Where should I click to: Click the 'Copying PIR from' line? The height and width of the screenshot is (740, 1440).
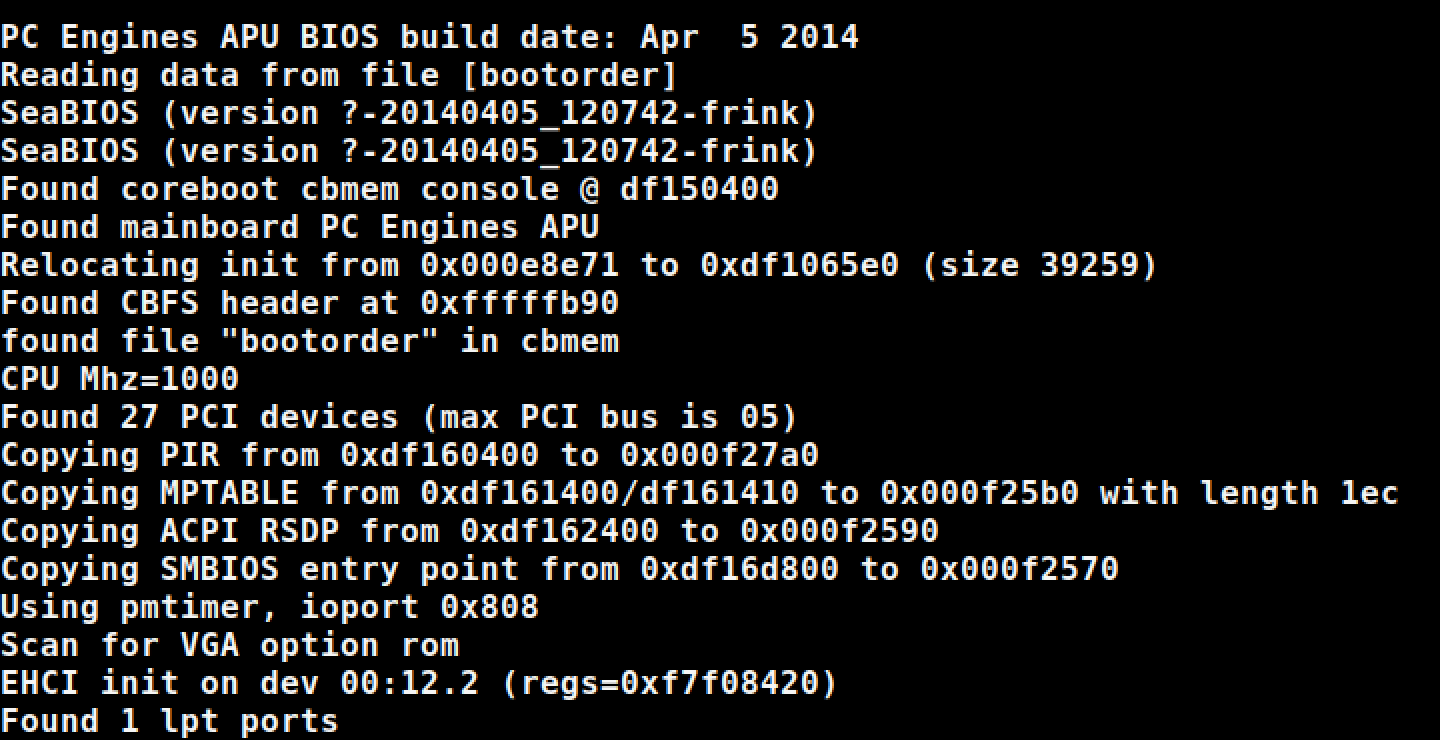pyautogui.click(x=409, y=456)
